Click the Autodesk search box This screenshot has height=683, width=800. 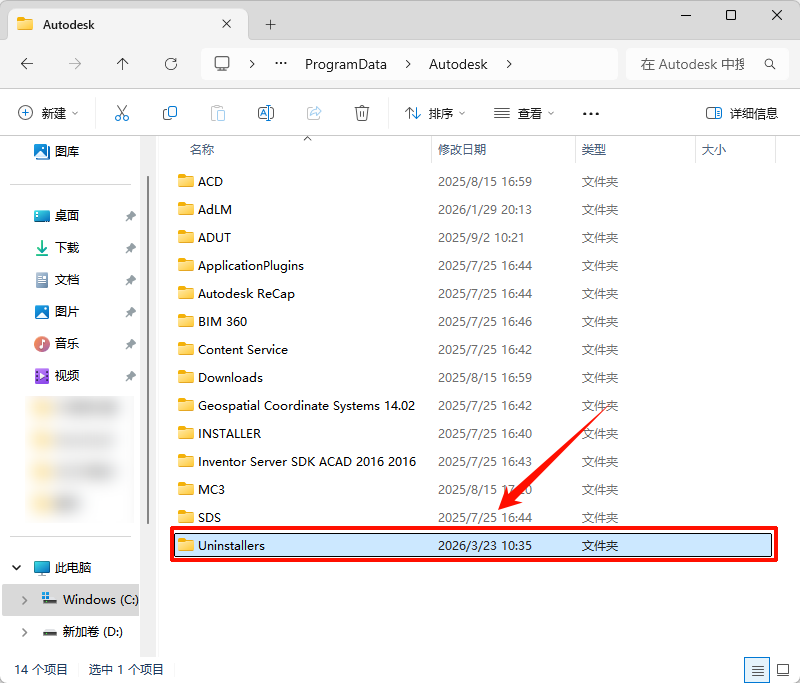coord(700,64)
